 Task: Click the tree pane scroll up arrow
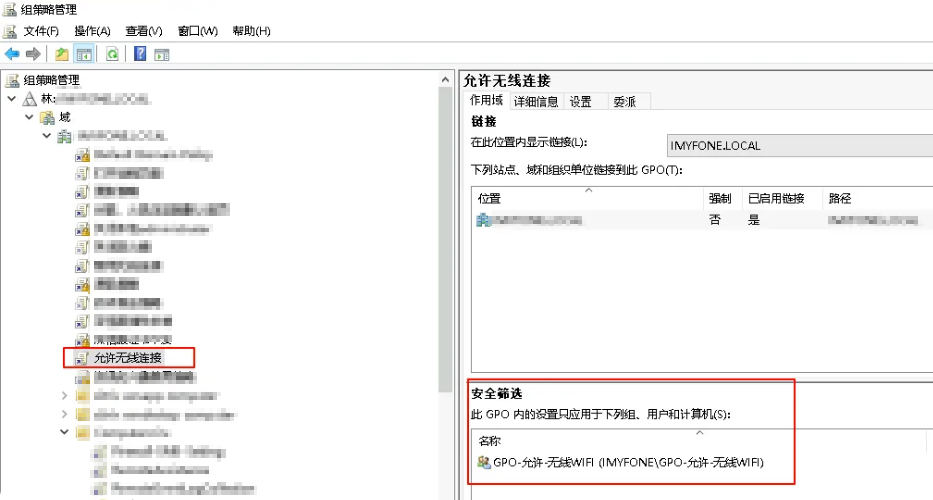(446, 79)
